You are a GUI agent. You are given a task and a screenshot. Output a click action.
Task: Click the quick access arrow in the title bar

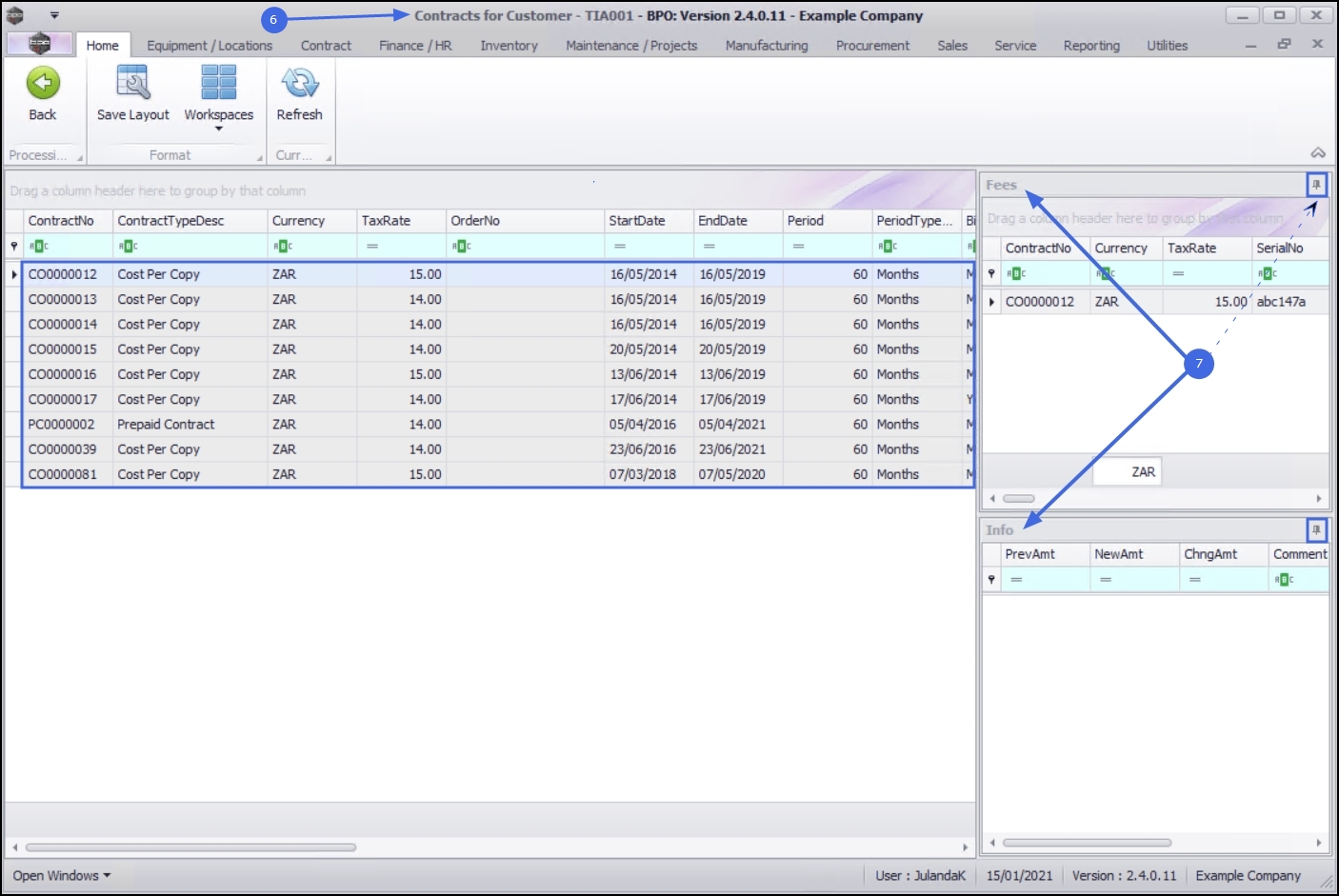54,15
